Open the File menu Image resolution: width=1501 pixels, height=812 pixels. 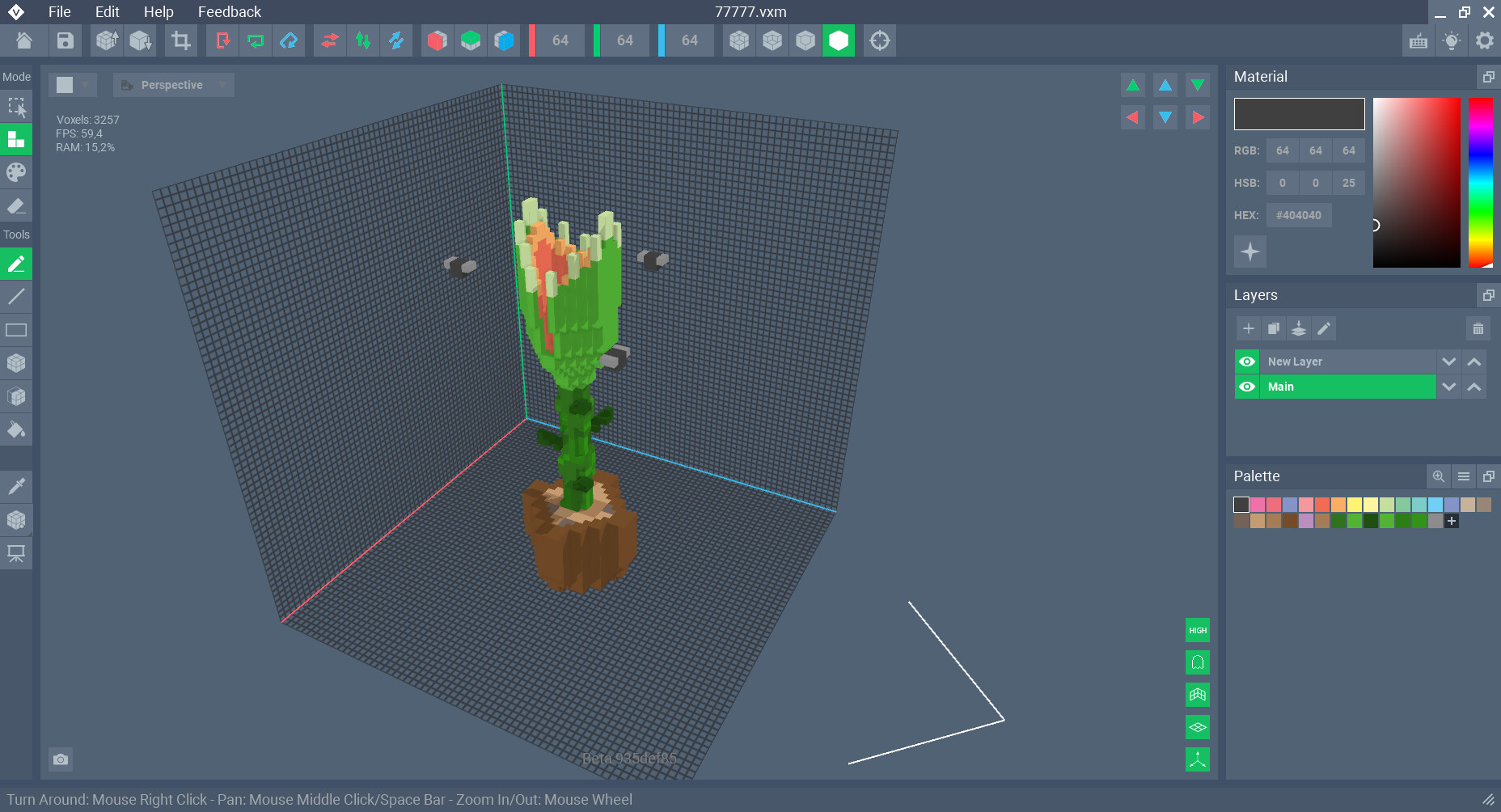pyautogui.click(x=60, y=12)
